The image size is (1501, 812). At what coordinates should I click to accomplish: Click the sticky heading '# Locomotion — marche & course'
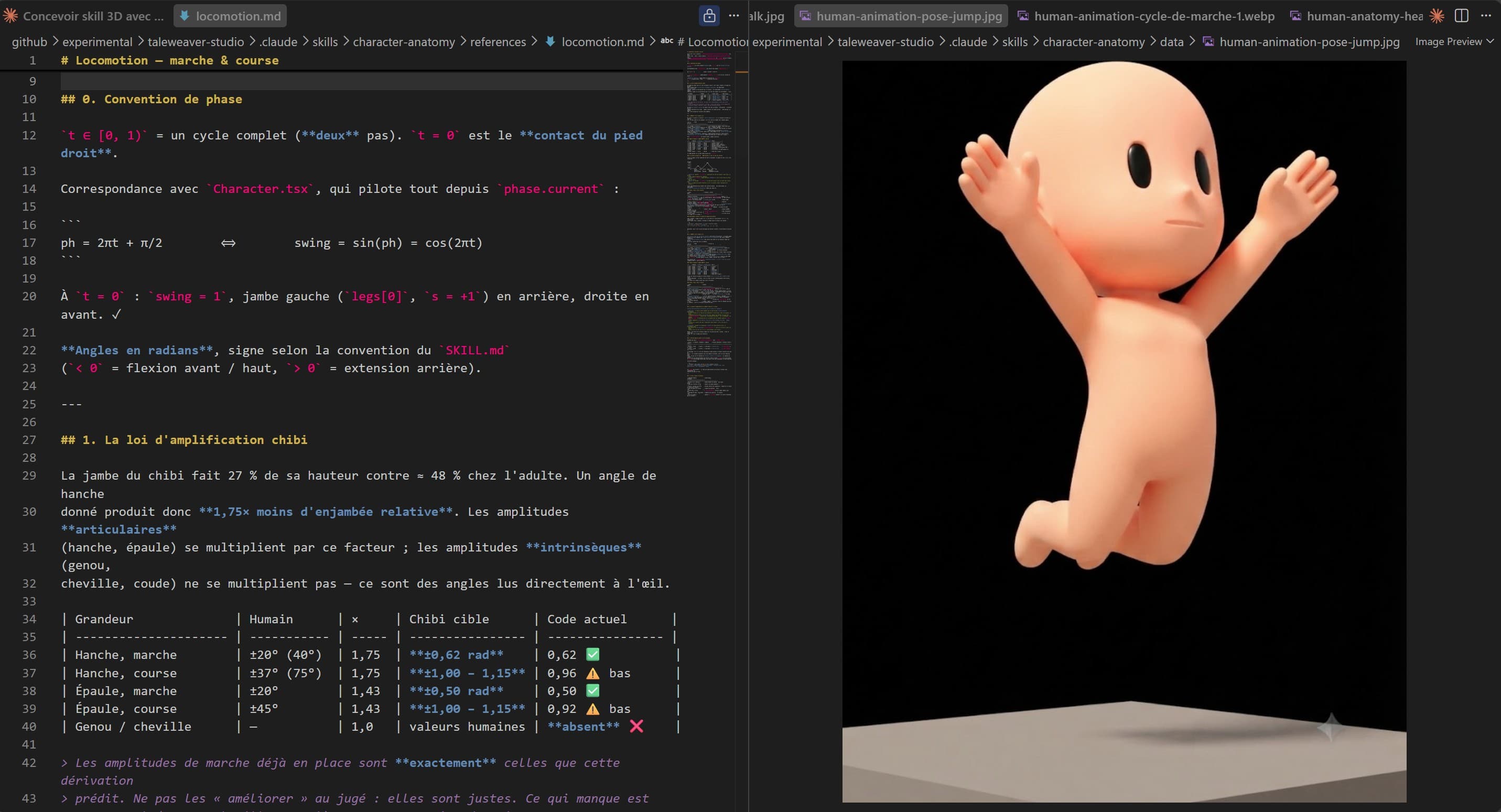[169, 61]
